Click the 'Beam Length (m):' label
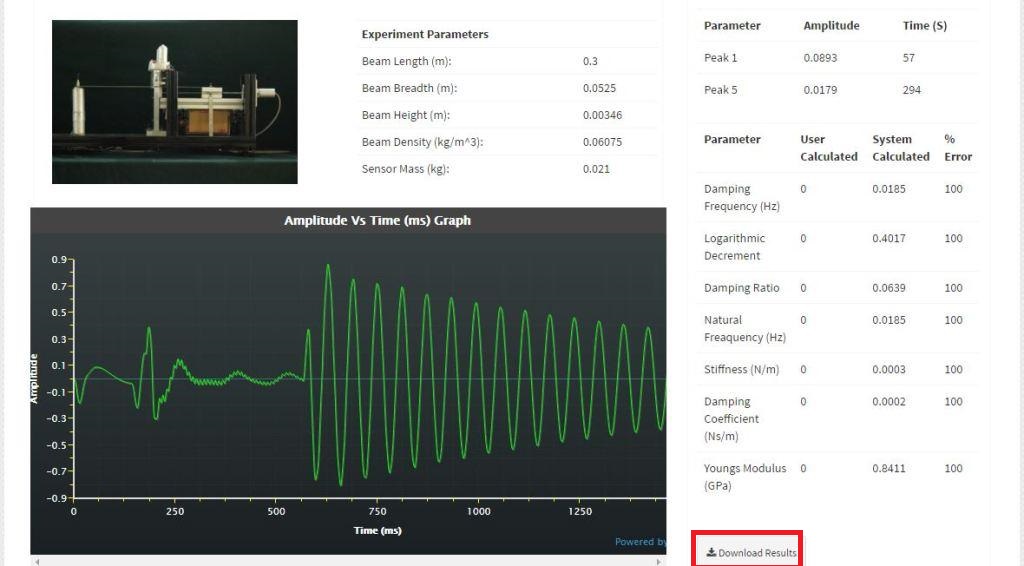The width and height of the screenshot is (1024, 566). tap(406, 61)
